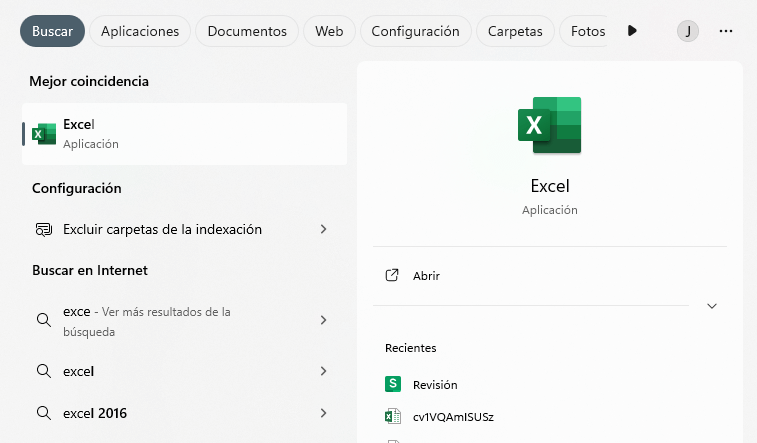The image size is (757, 443).
Task: Open Excel with the Abrir button
Action: pyautogui.click(x=427, y=276)
